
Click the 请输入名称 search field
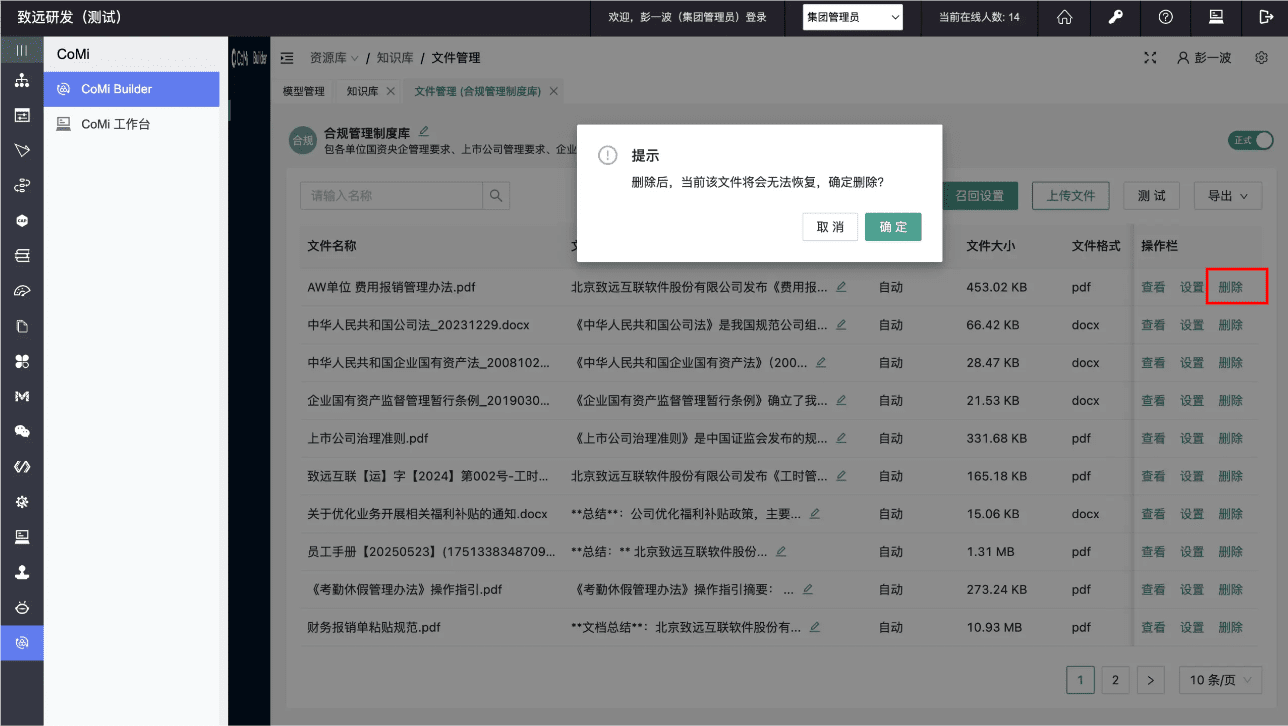[392, 196]
